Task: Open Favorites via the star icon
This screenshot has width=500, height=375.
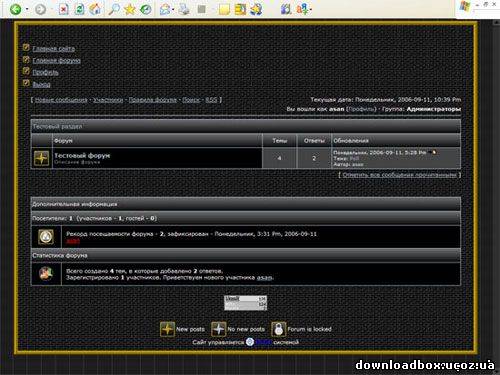Action: pyautogui.click(x=130, y=9)
